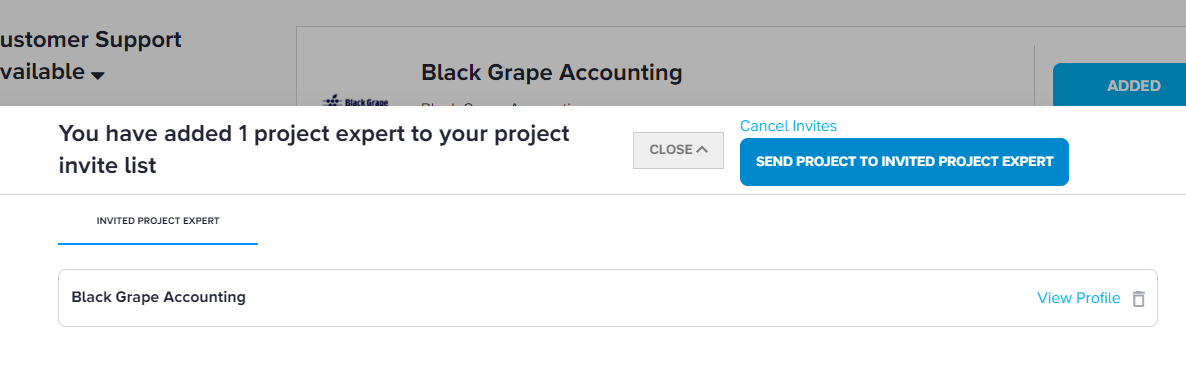Expand the Available dropdown caret
Viewport: 1186px width, 365px height.
point(97,75)
